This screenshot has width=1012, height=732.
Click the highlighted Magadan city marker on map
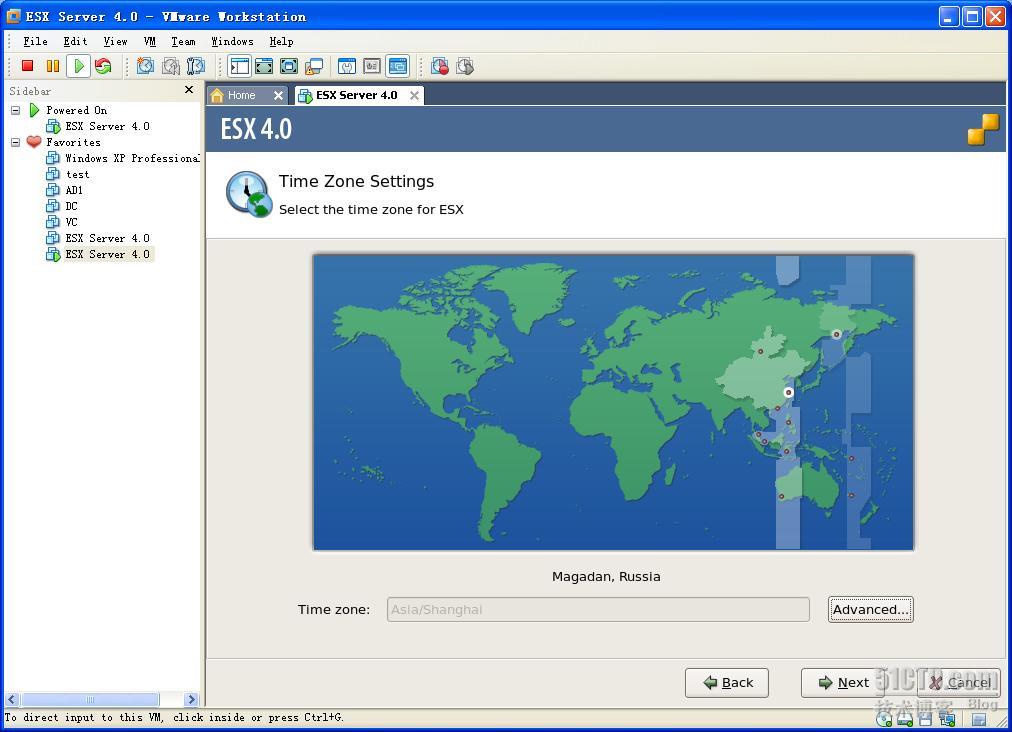pyautogui.click(x=836, y=334)
